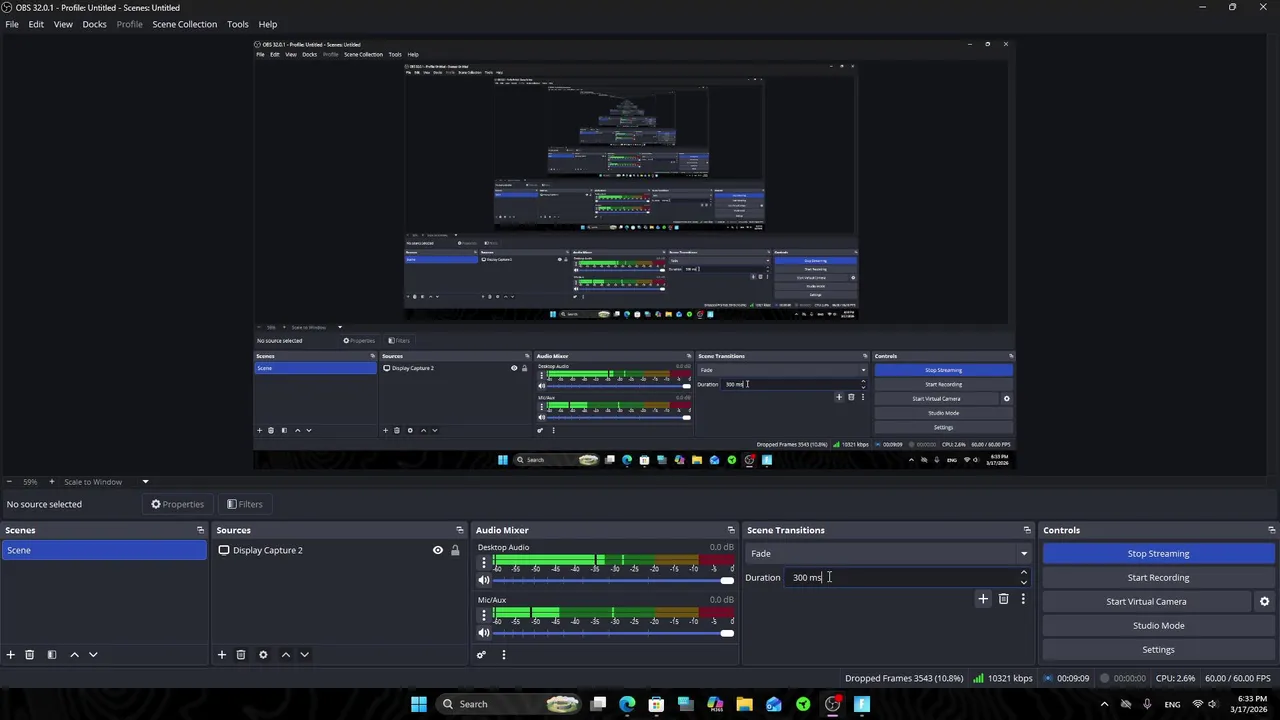This screenshot has width=1280, height=720.
Task: Open File Explorer from taskbar
Action: pos(744,704)
